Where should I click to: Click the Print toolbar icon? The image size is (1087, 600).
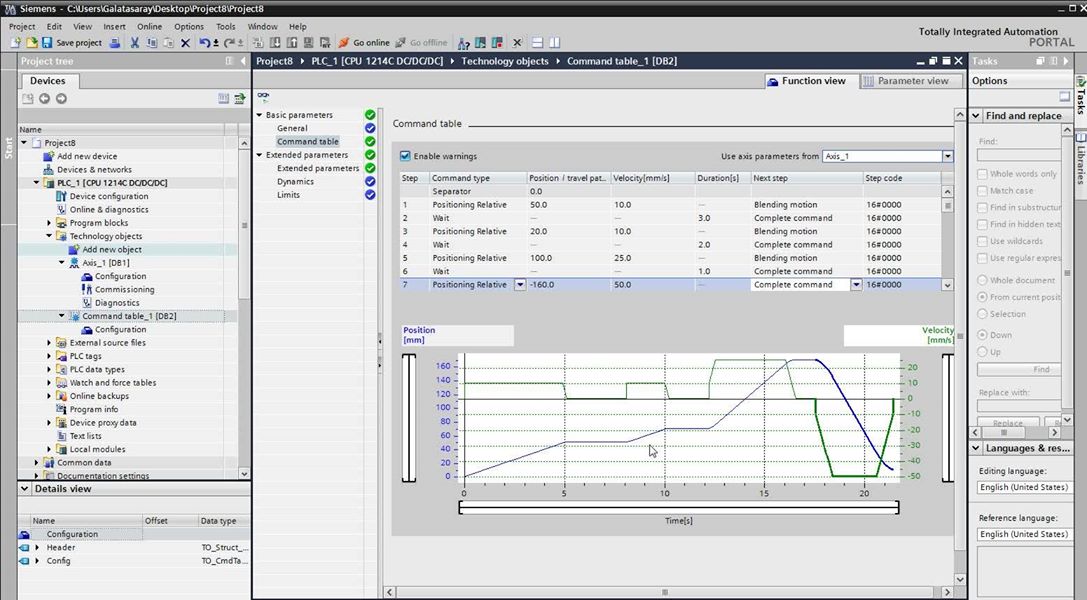(x=115, y=43)
